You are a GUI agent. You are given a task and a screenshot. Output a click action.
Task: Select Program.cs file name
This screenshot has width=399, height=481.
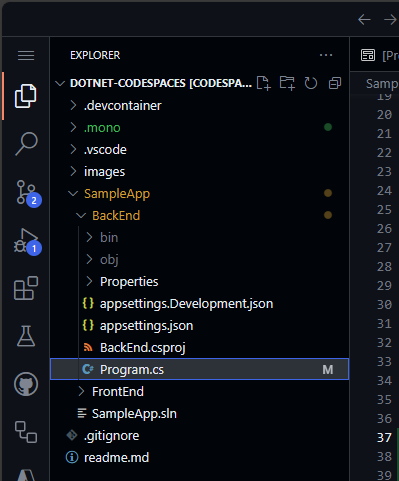click(132, 370)
